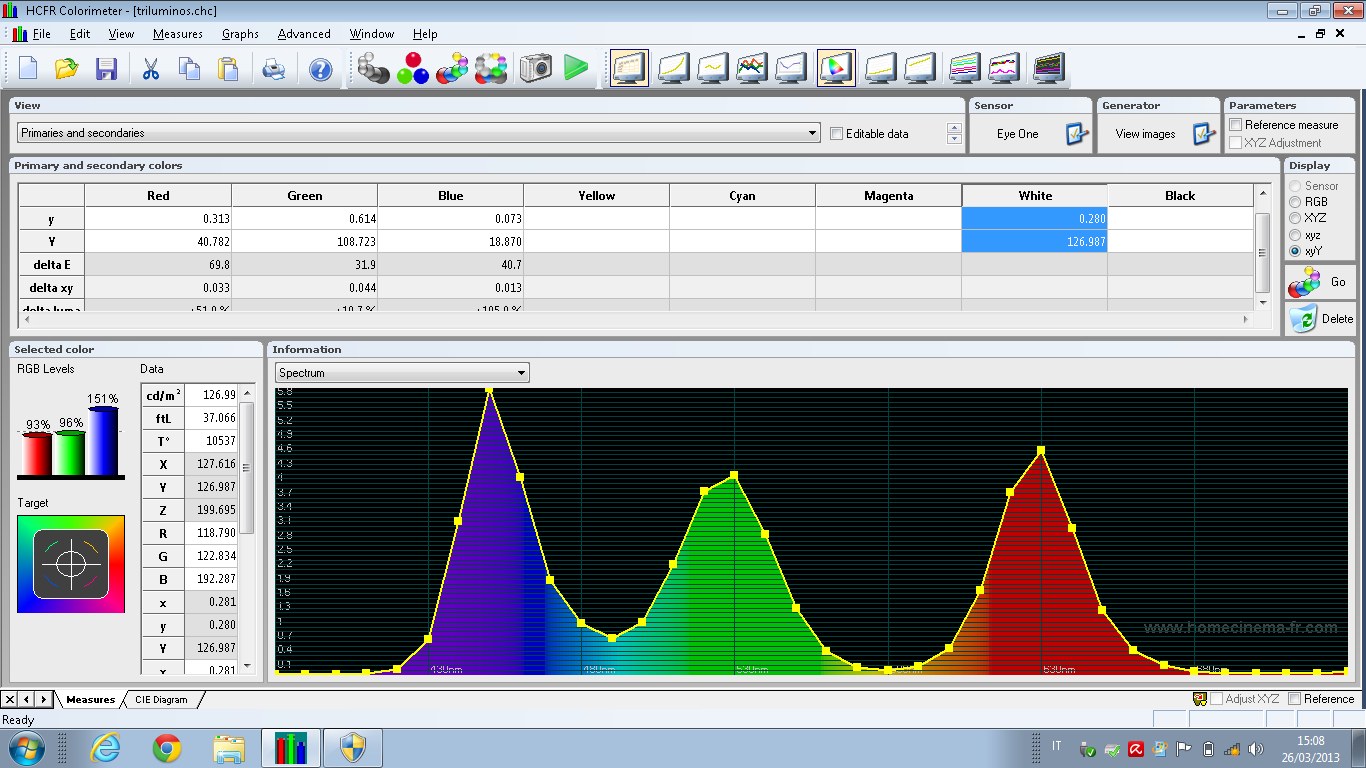Open the CIE diagram view icon
This screenshot has height=768, width=1366.
tap(835, 68)
